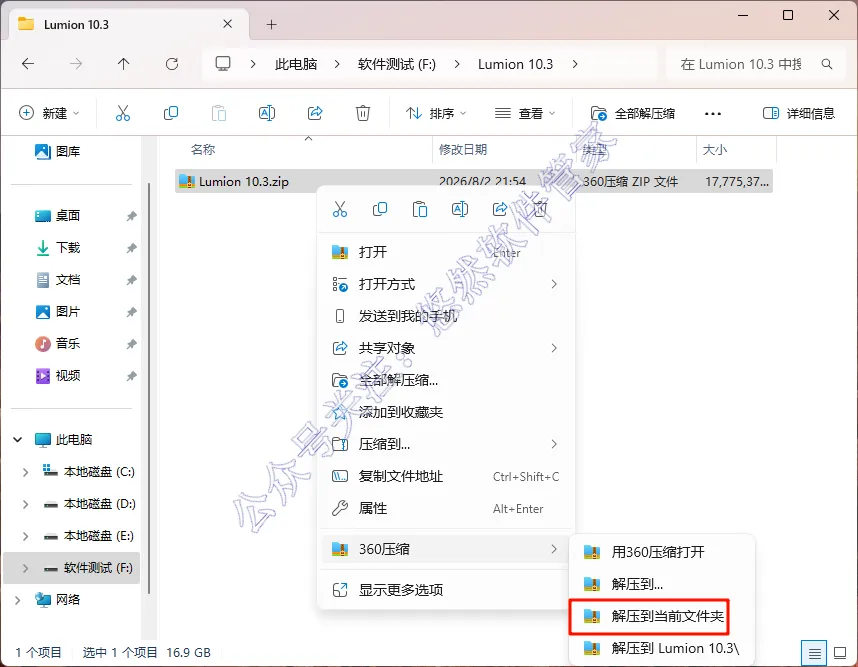Expand 本地磁盘 (D:) tree node
Screen dimensions: 858x667
[25, 504]
